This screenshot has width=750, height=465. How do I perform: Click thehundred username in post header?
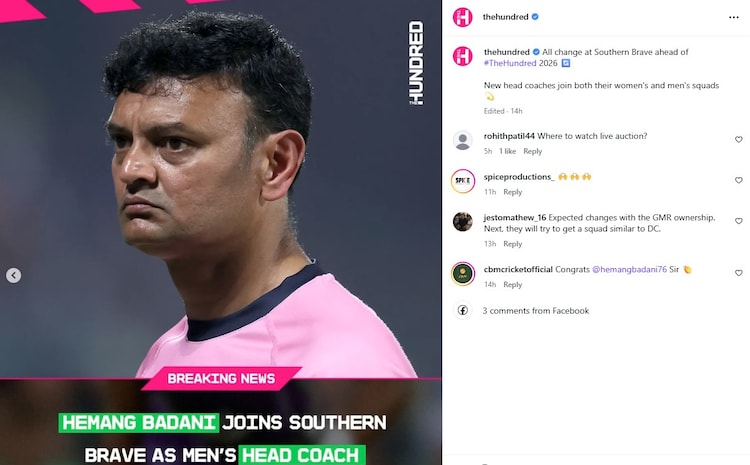click(x=505, y=17)
